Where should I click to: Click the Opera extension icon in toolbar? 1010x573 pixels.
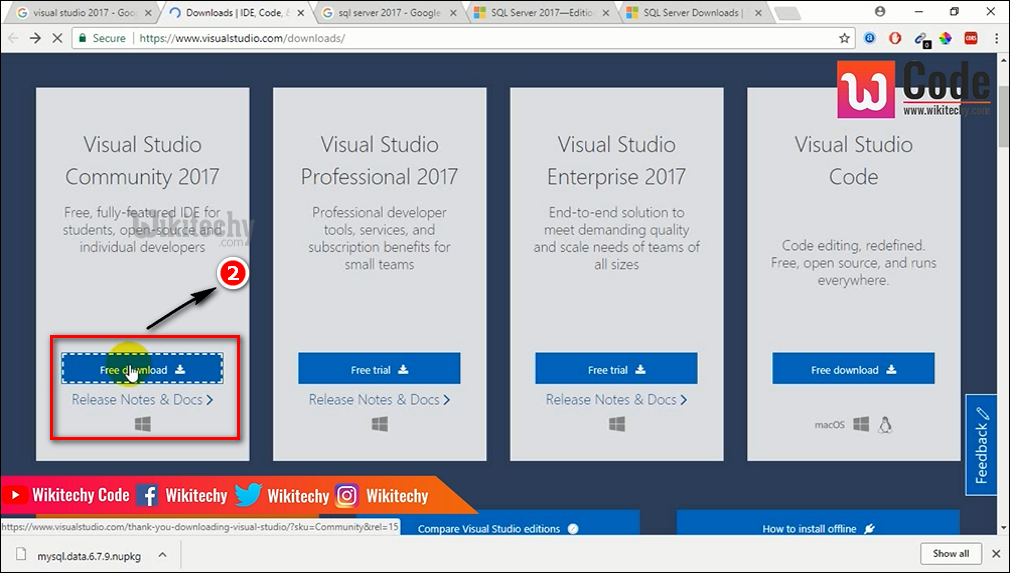pos(895,38)
